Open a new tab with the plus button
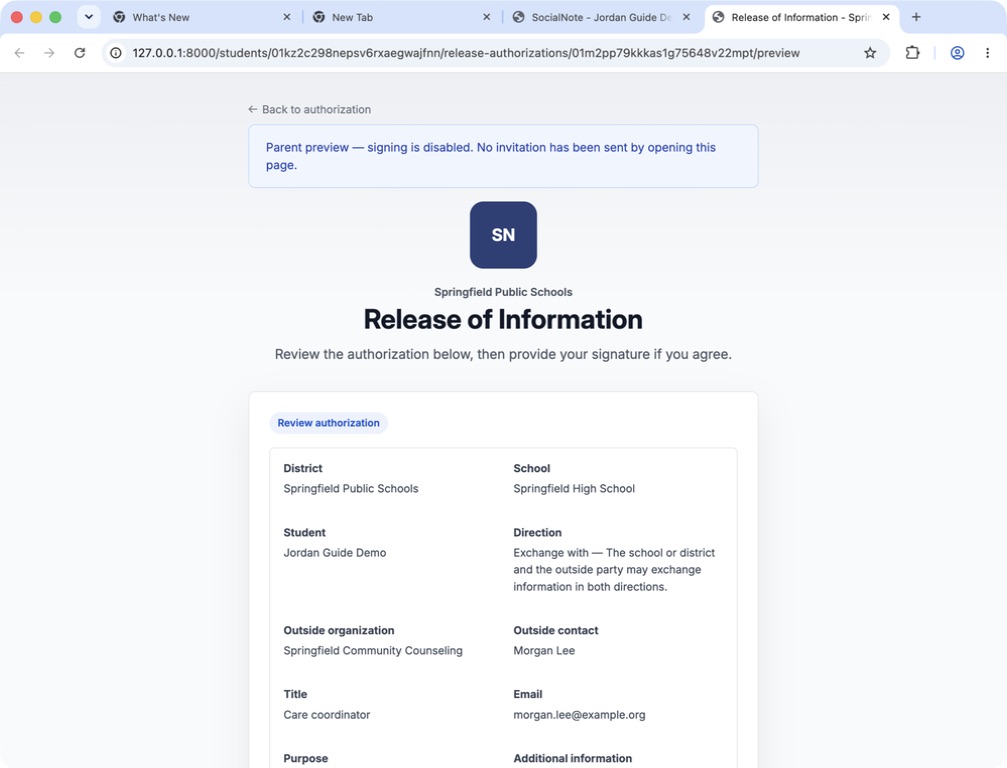This screenshot has height=768, width=1007. (916, 17)
